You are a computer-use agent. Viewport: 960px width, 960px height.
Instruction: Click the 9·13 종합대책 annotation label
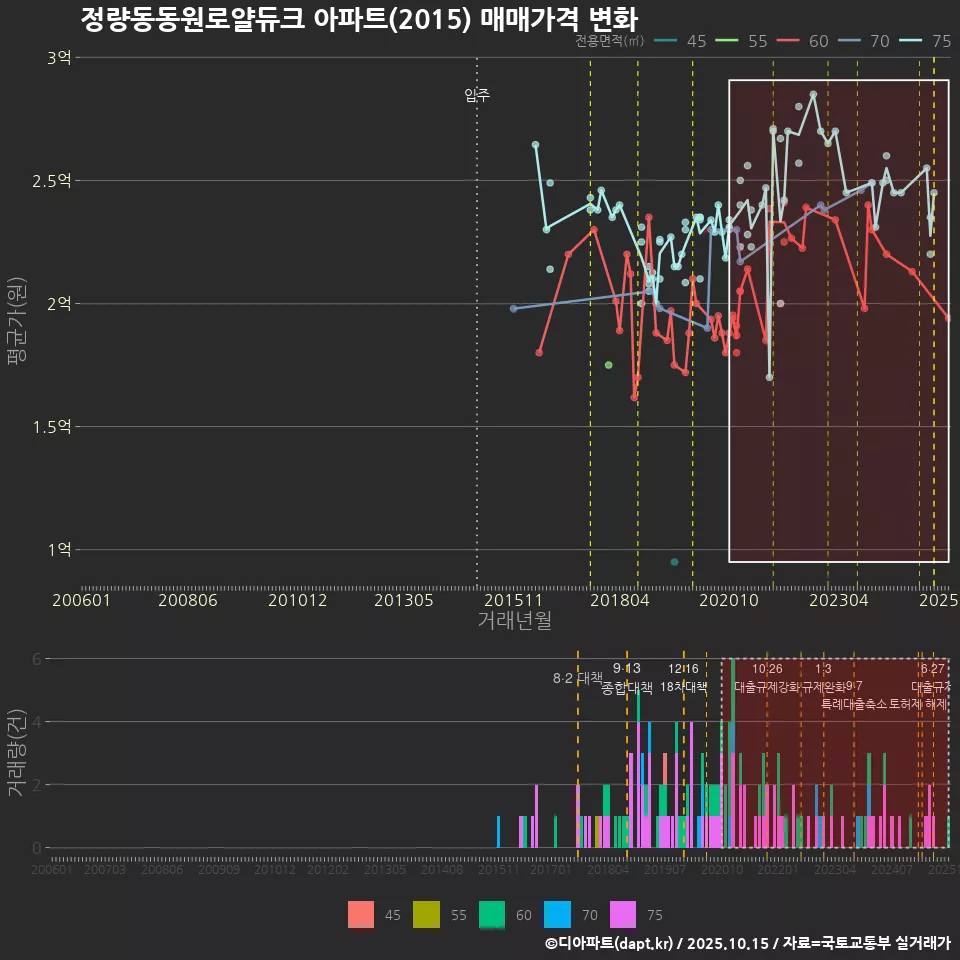(625, 678)
